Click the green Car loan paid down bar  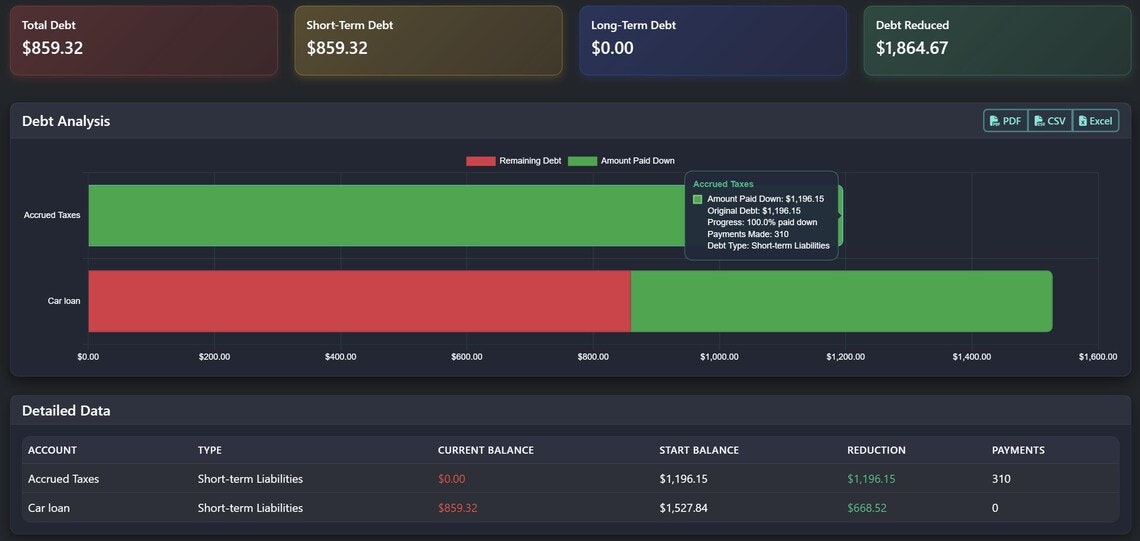tap(841, 301)
